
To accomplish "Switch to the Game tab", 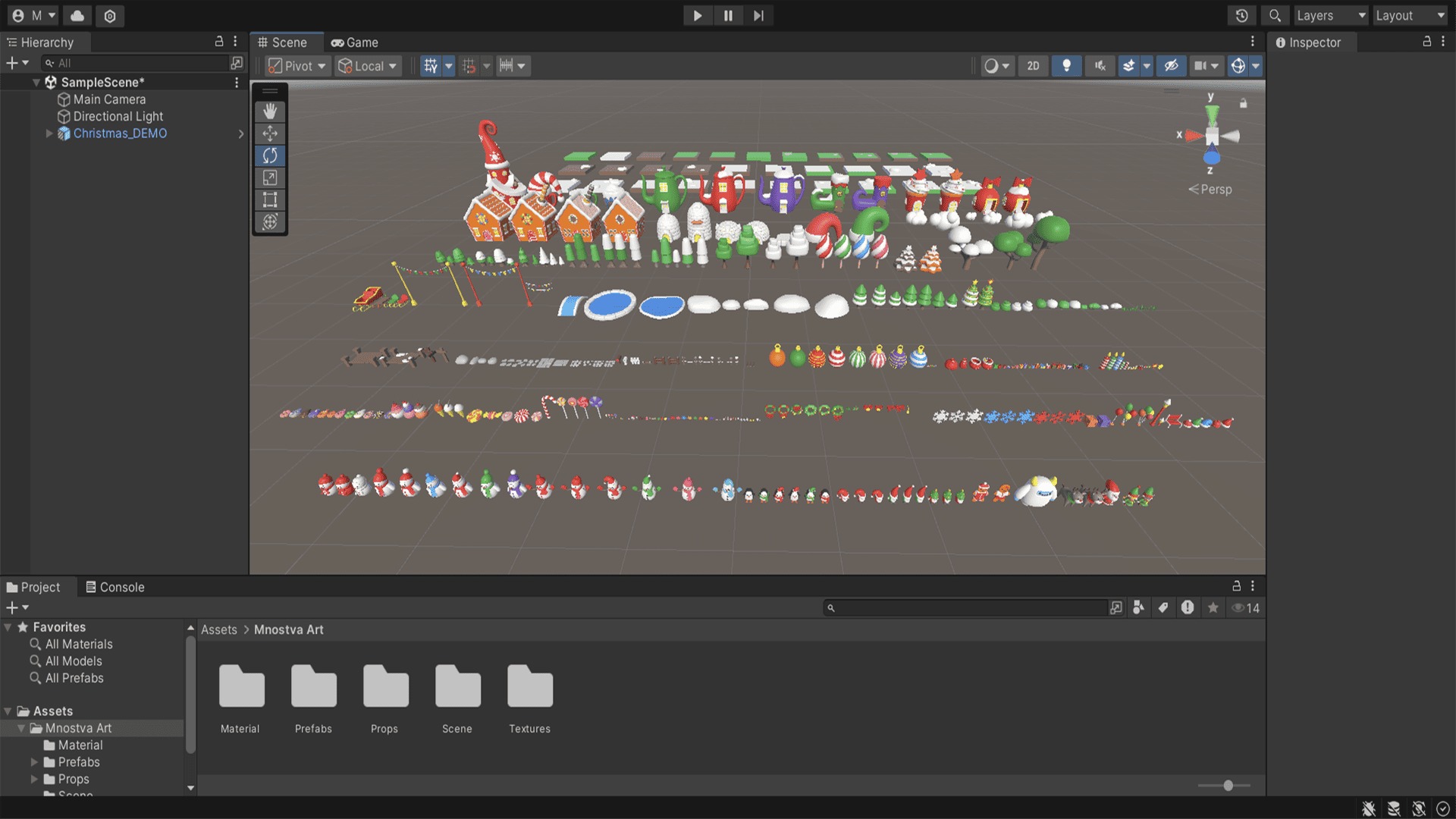I will pyautogui.click(x=355, y=42).
